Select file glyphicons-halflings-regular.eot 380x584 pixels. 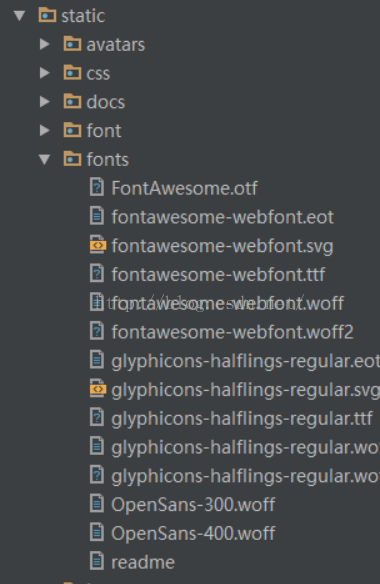pos(246,362)
